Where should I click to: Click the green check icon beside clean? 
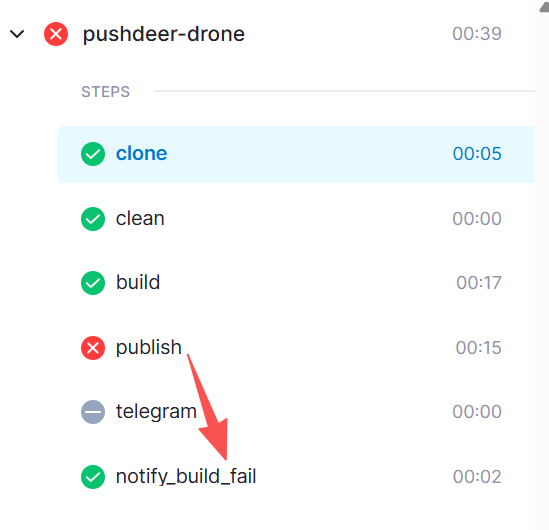[93, 219]
